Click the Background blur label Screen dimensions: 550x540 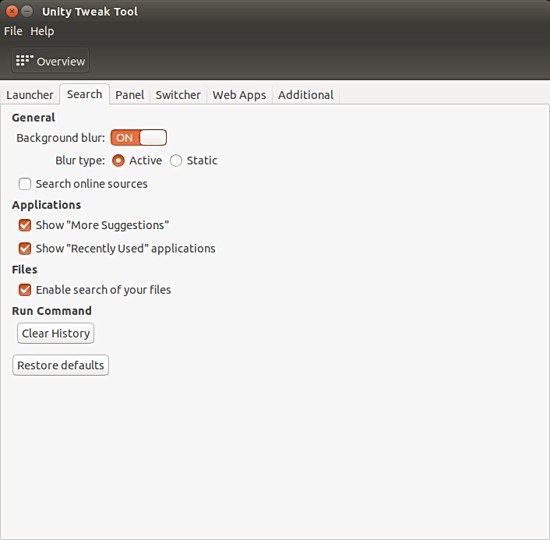tap(61, 138)
